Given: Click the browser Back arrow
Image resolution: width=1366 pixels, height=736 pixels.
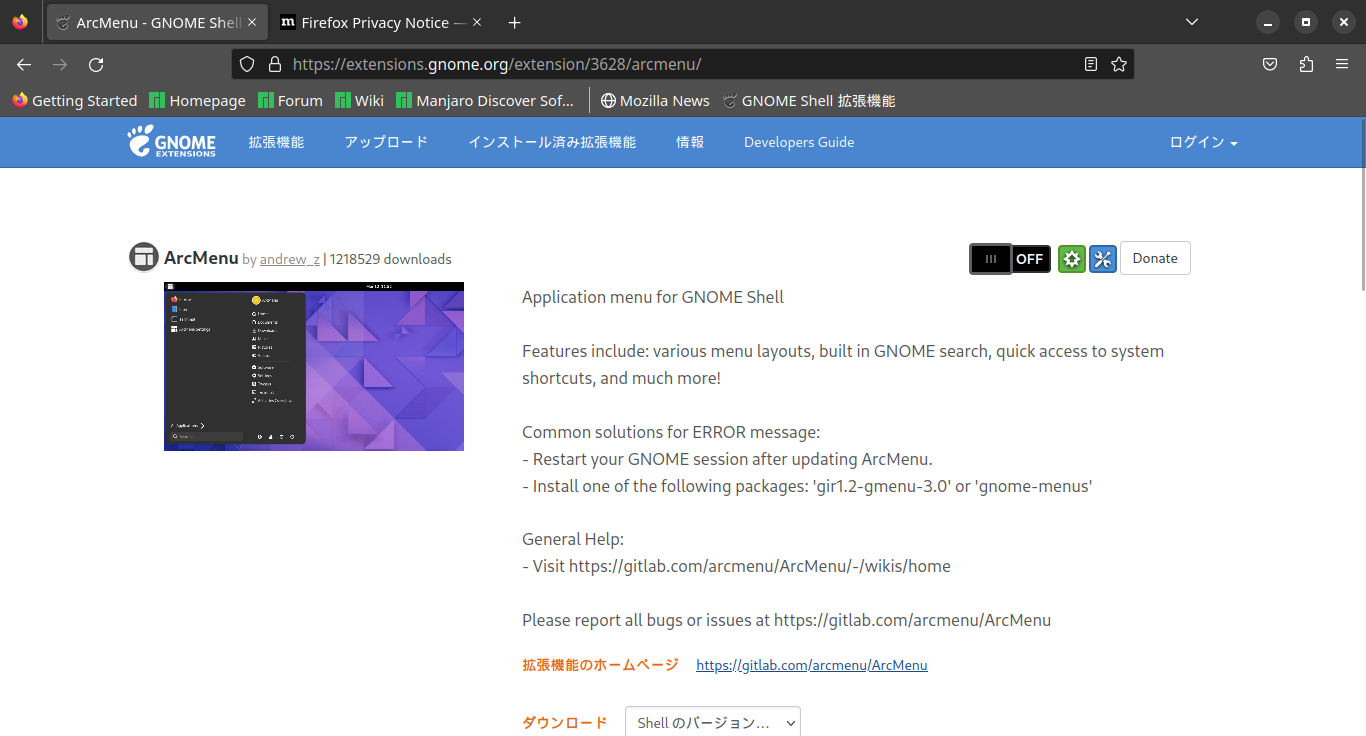Looking at the screenshot, I should (x=24, y=64).
